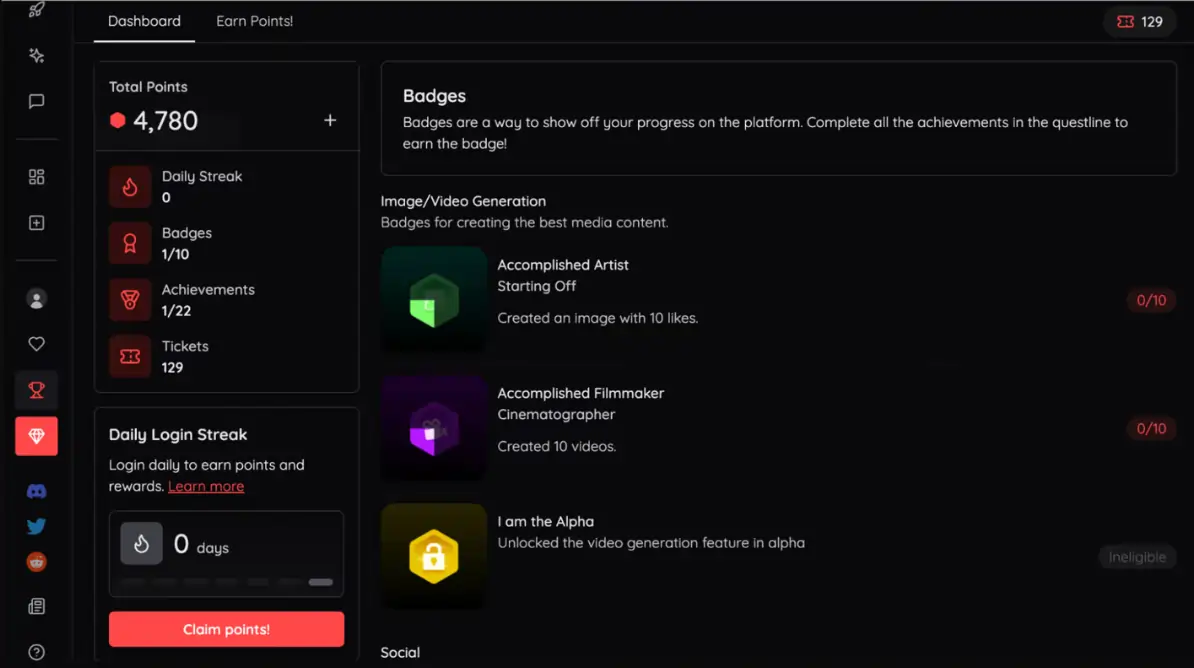Select the purple Accomplished Filmmaker badge thumbnail
The image size is (1194, 668).
tap(433, 428)
